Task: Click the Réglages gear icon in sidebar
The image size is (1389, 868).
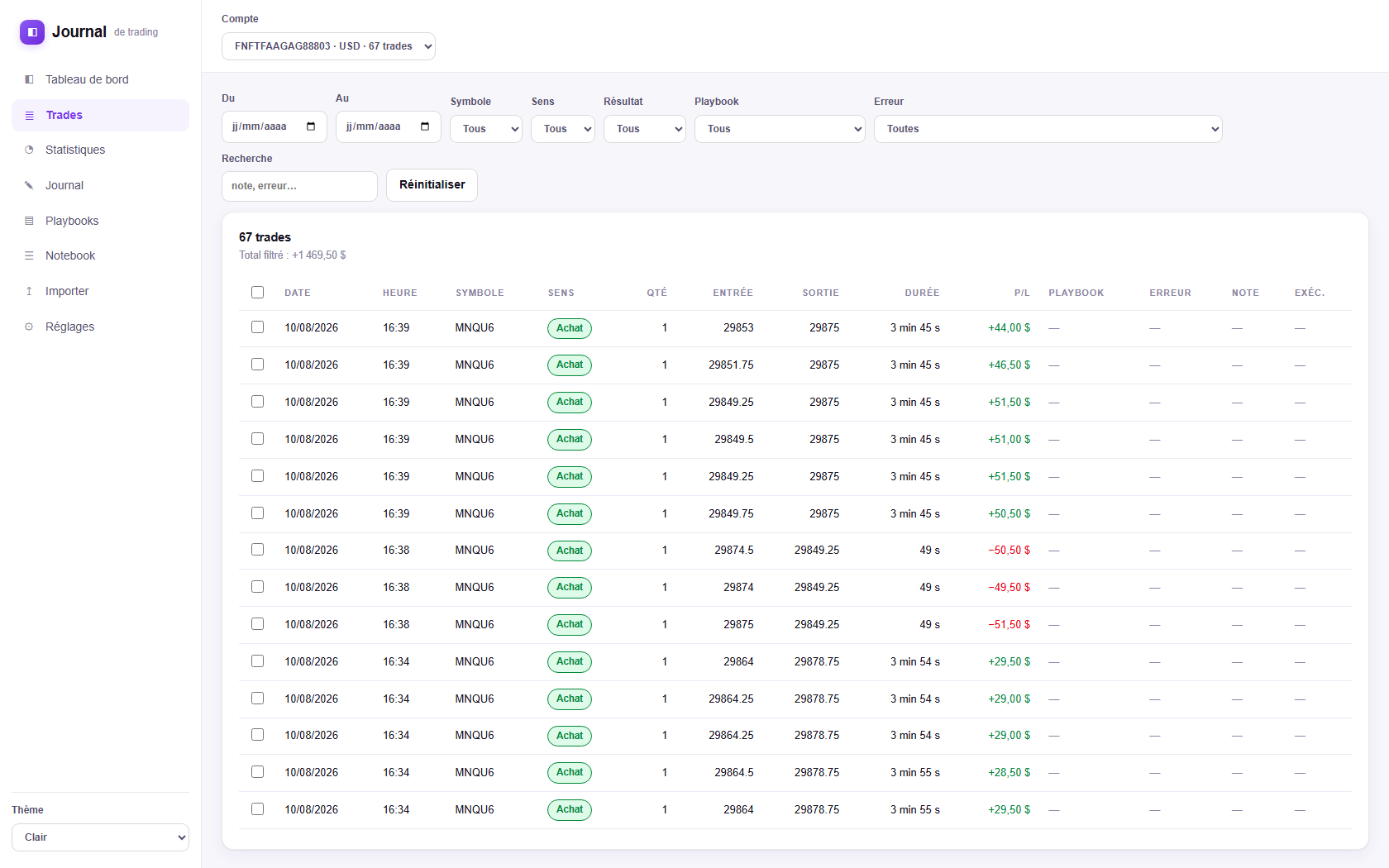Action: click(29, 327)
